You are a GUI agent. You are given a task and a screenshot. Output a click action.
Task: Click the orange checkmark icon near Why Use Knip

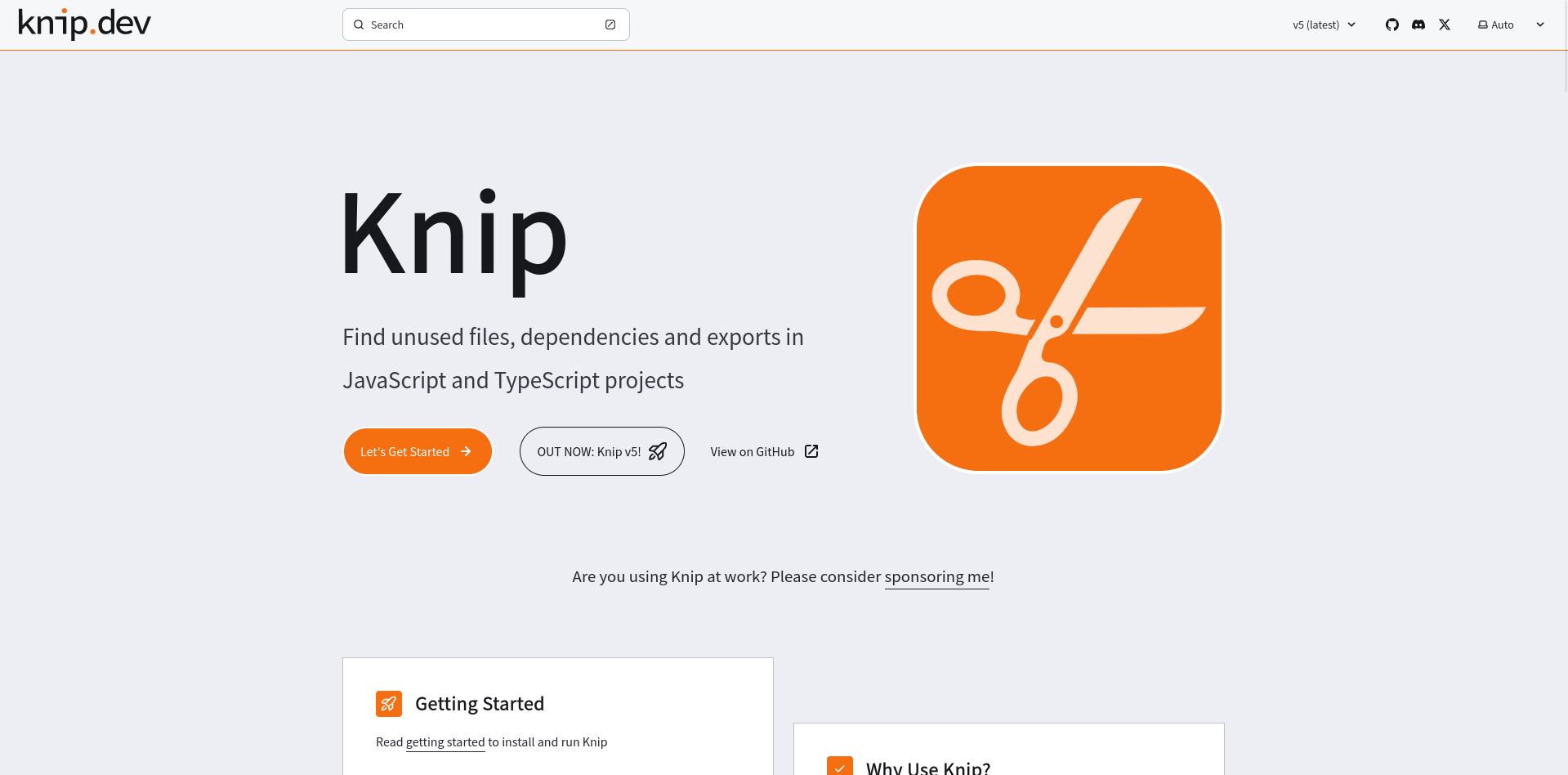point(840,766)
